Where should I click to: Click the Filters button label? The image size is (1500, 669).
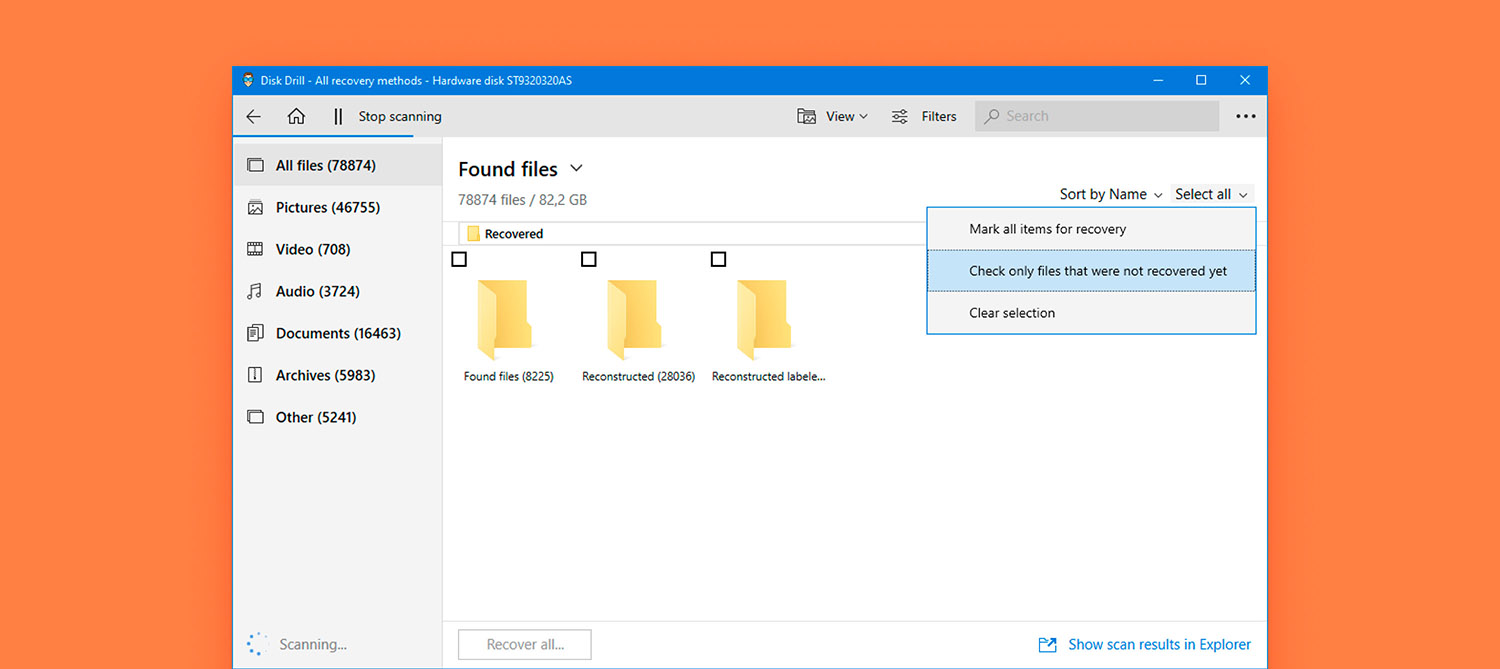[x=939, y=117]
